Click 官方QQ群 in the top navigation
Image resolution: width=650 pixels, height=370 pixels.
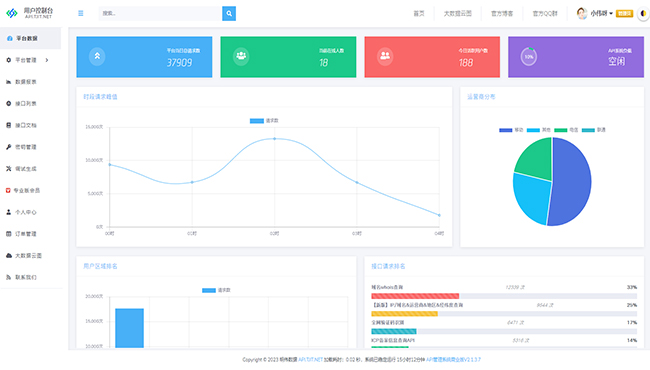(545, 13)
